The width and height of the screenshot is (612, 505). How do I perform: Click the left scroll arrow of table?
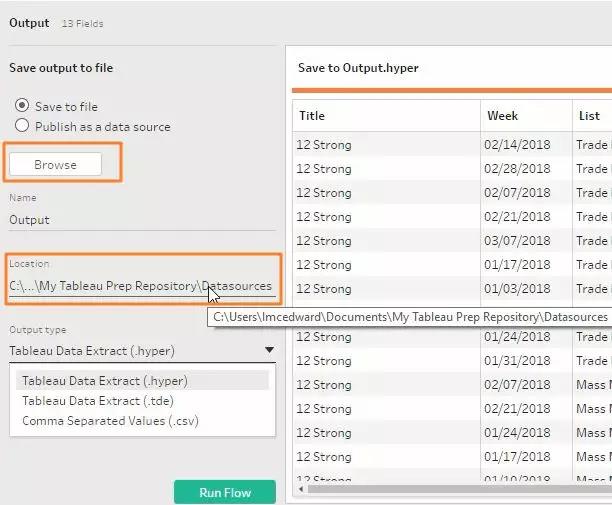(x=302, y=490)
